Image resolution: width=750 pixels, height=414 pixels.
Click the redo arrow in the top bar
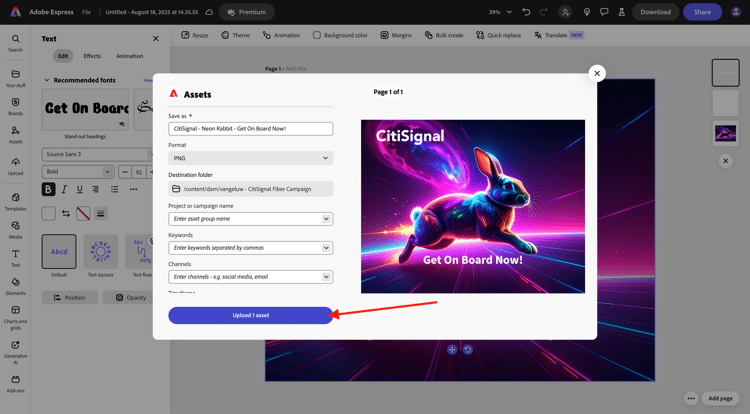543,12
